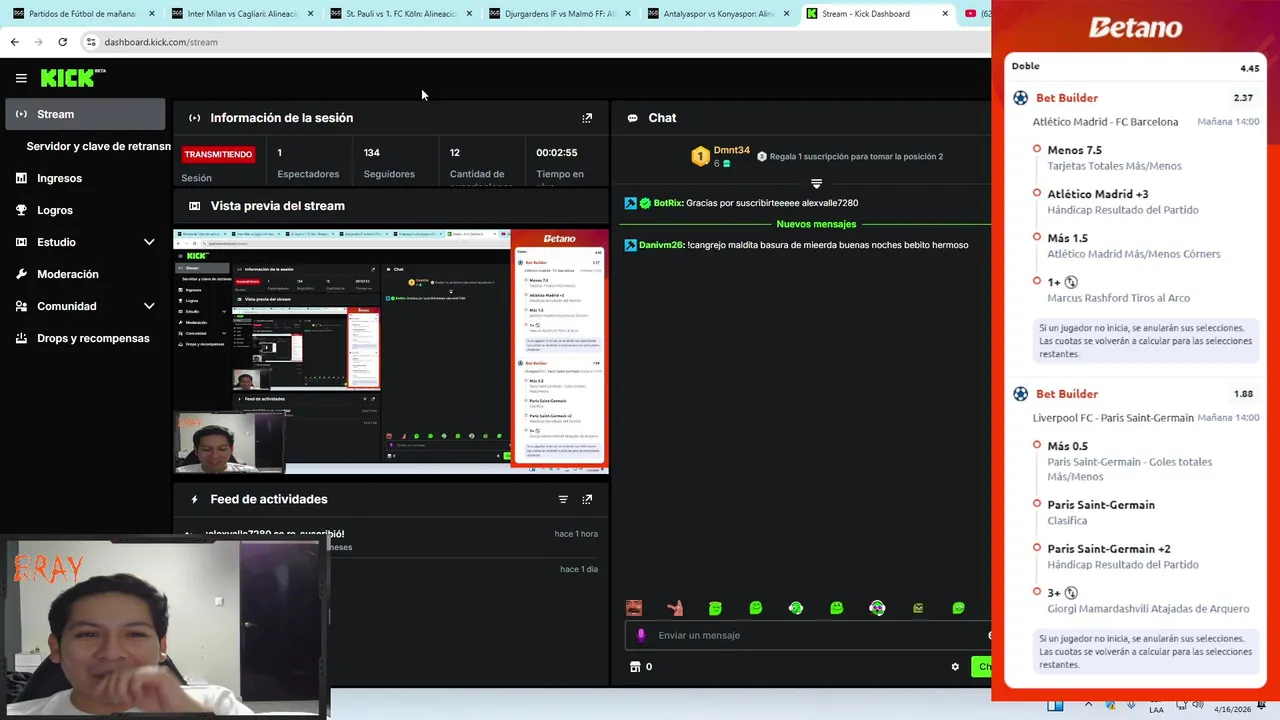1280x720 pixels.
Task: Click info icon beside Mamardashvili 3+
Action: point(1071,593)
